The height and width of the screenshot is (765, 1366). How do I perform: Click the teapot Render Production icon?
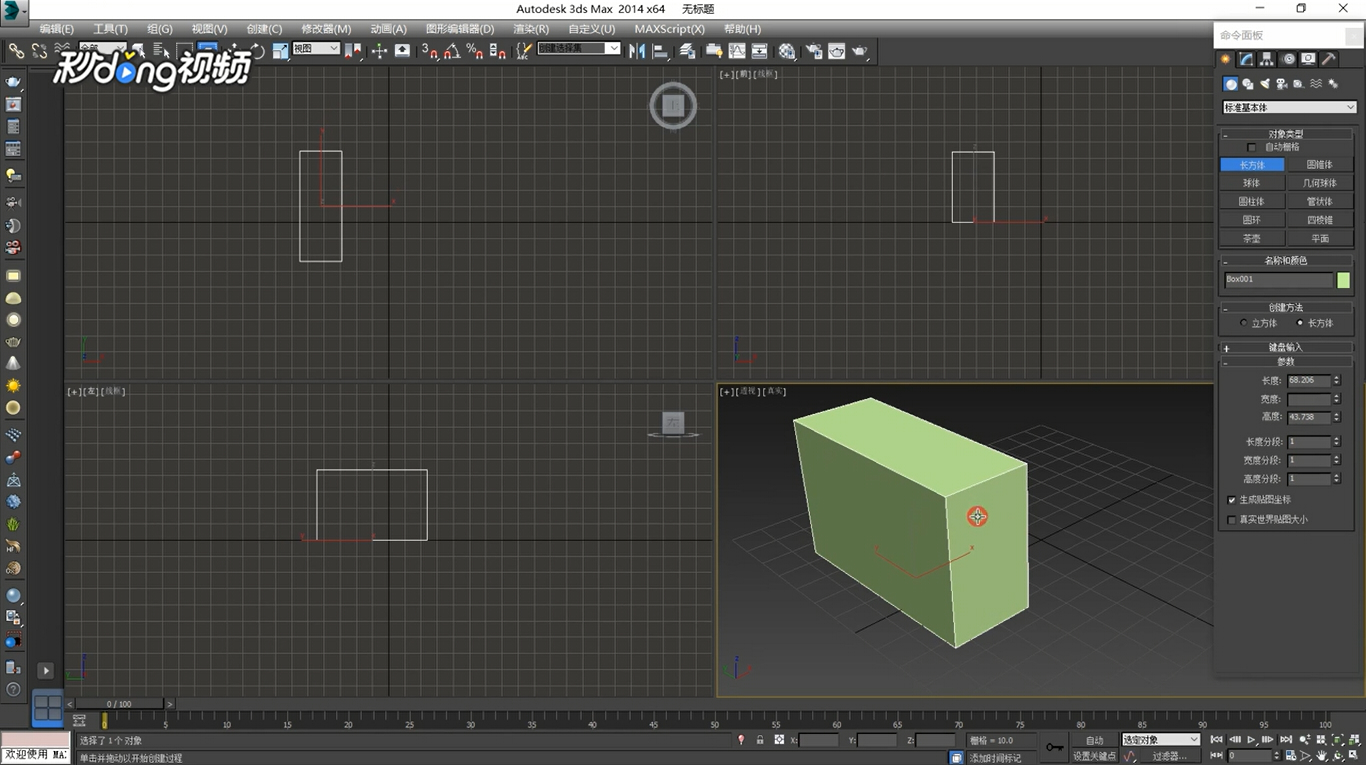[858, 50]
